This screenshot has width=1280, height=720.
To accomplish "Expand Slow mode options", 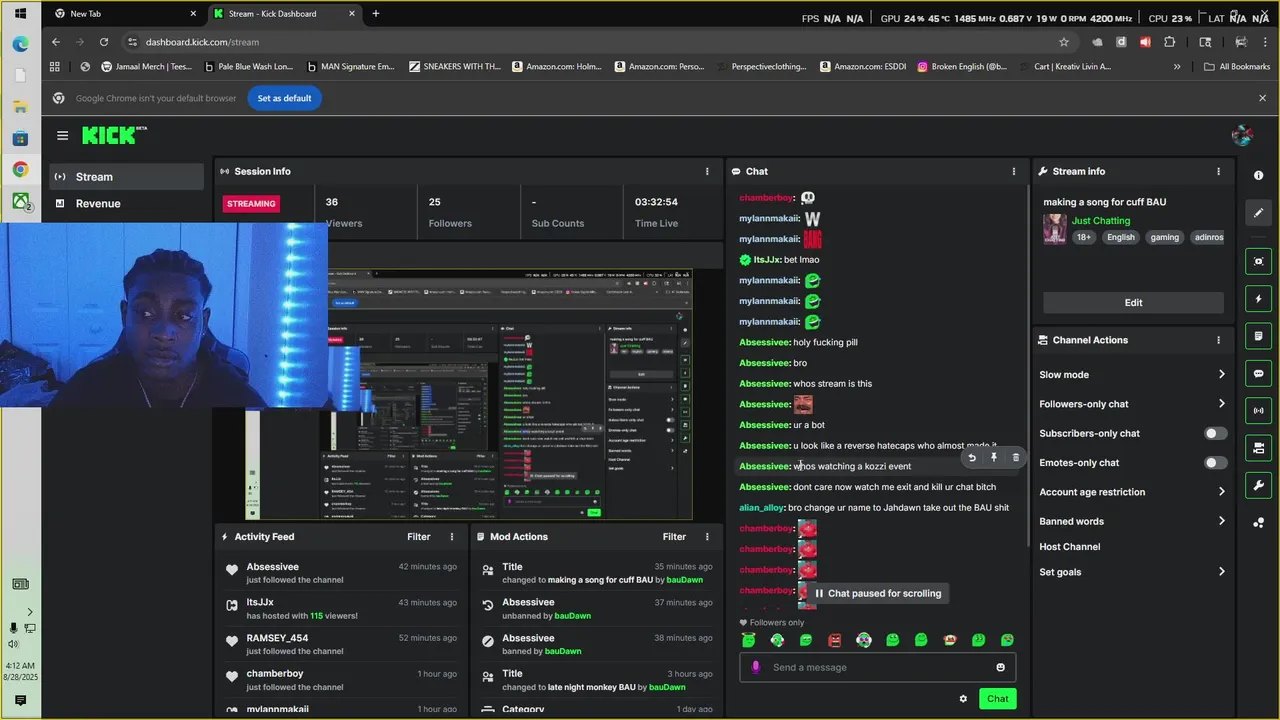I will click(1132, 375).
